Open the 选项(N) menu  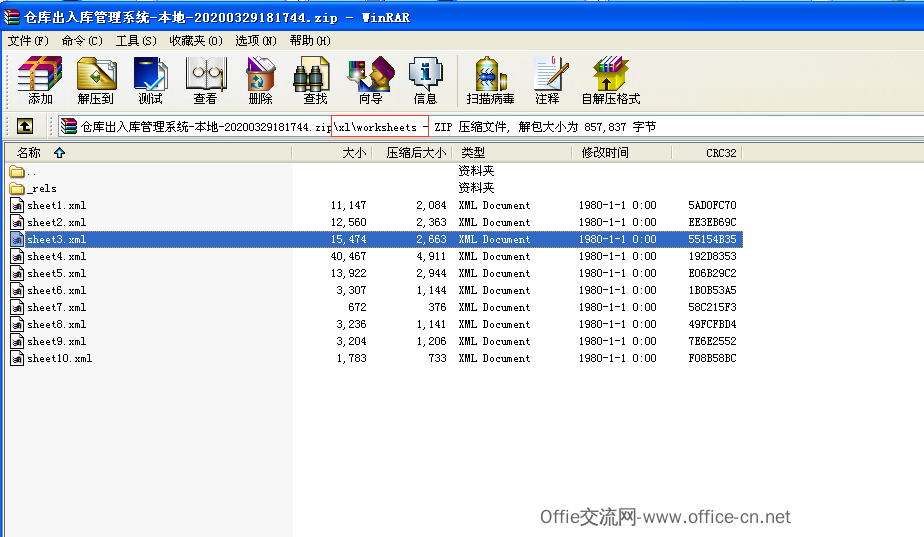(x=256, y=41)
